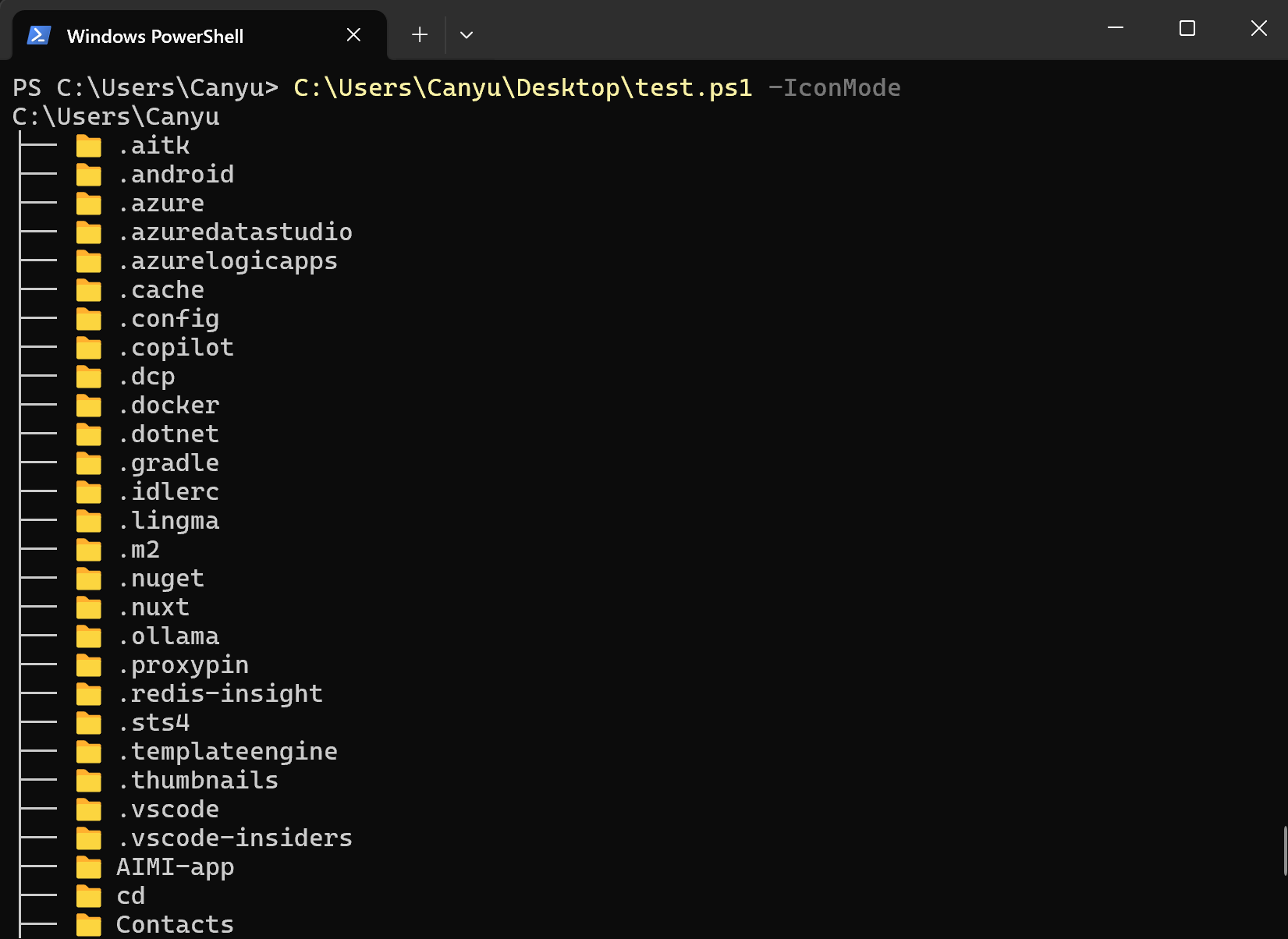This screenshot has width=1288, height=939.
Task: Click the .gradle folder name
Action: (x=169, y=463)
